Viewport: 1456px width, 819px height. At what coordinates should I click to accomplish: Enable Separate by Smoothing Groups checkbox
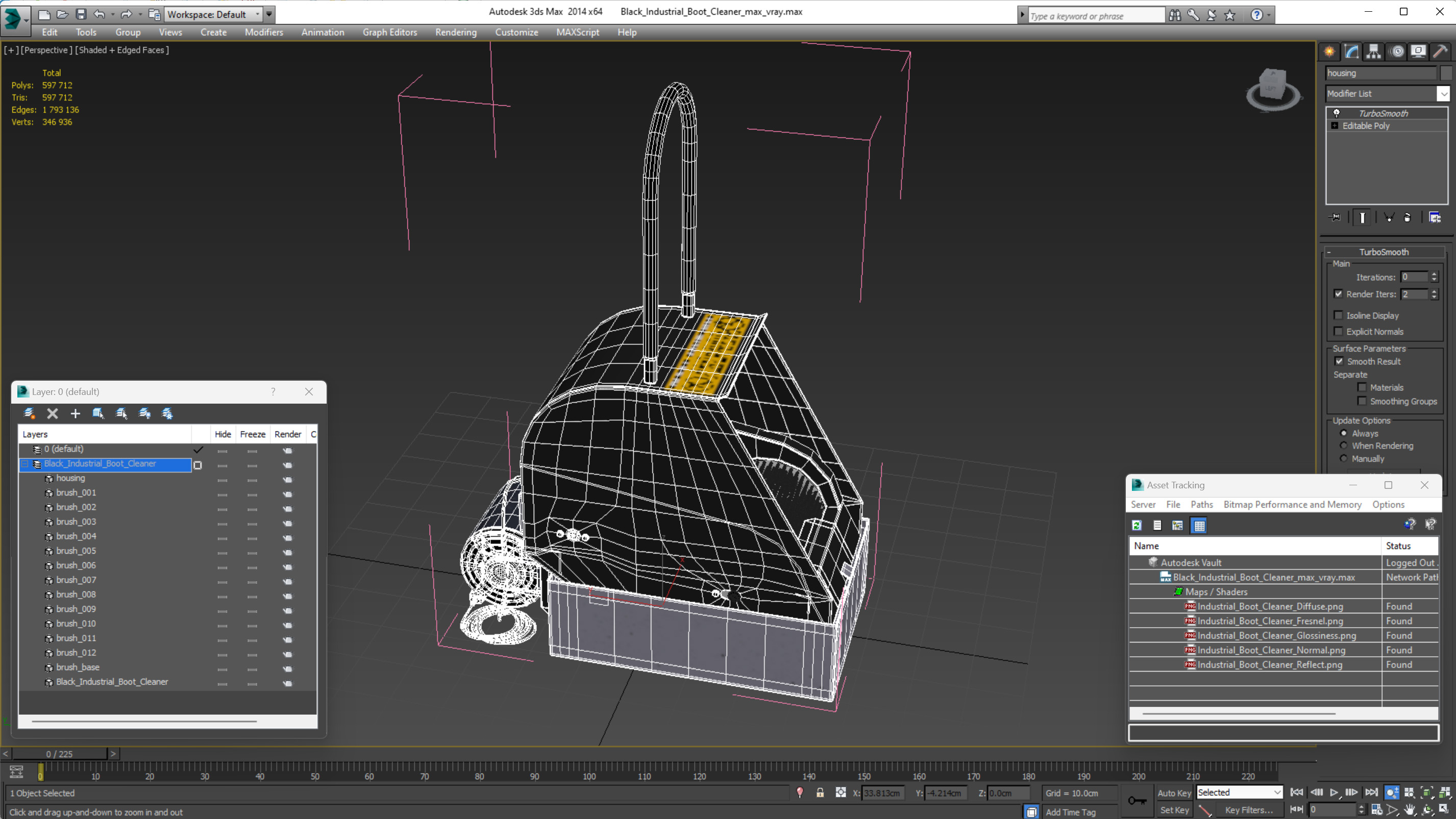[x=1362, y=401]
